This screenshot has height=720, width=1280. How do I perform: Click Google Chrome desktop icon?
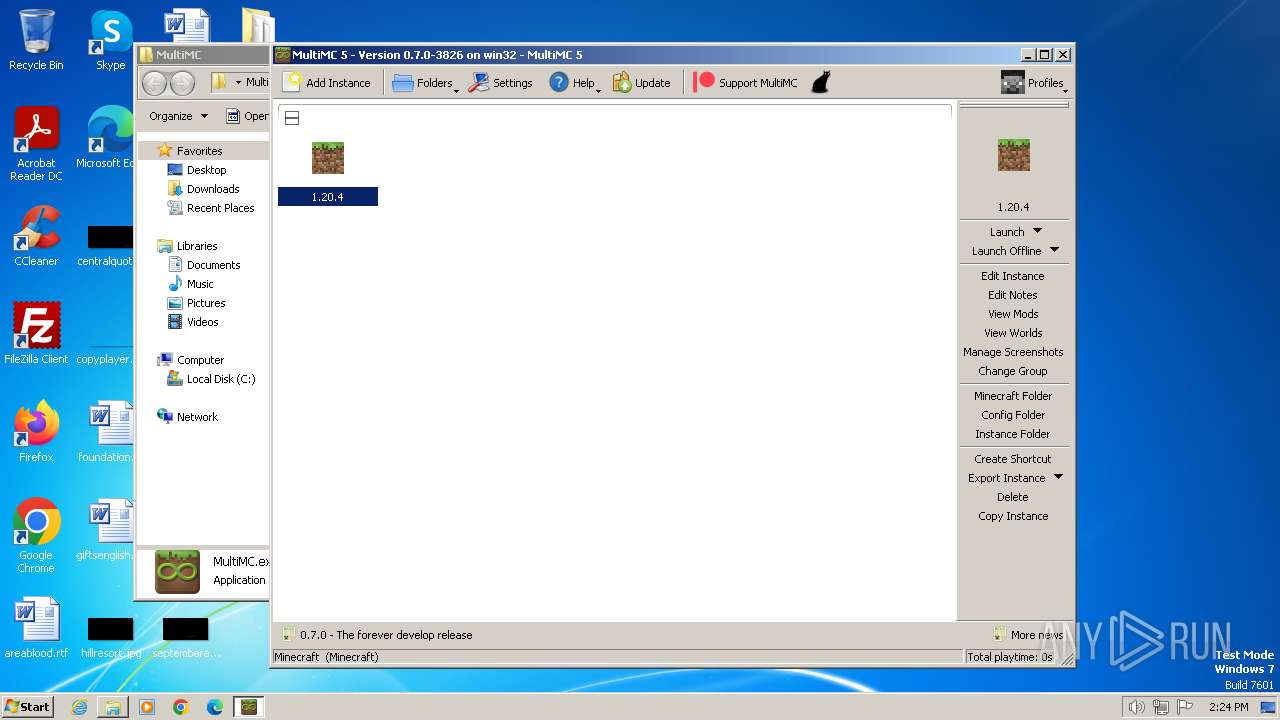[36, 536]
